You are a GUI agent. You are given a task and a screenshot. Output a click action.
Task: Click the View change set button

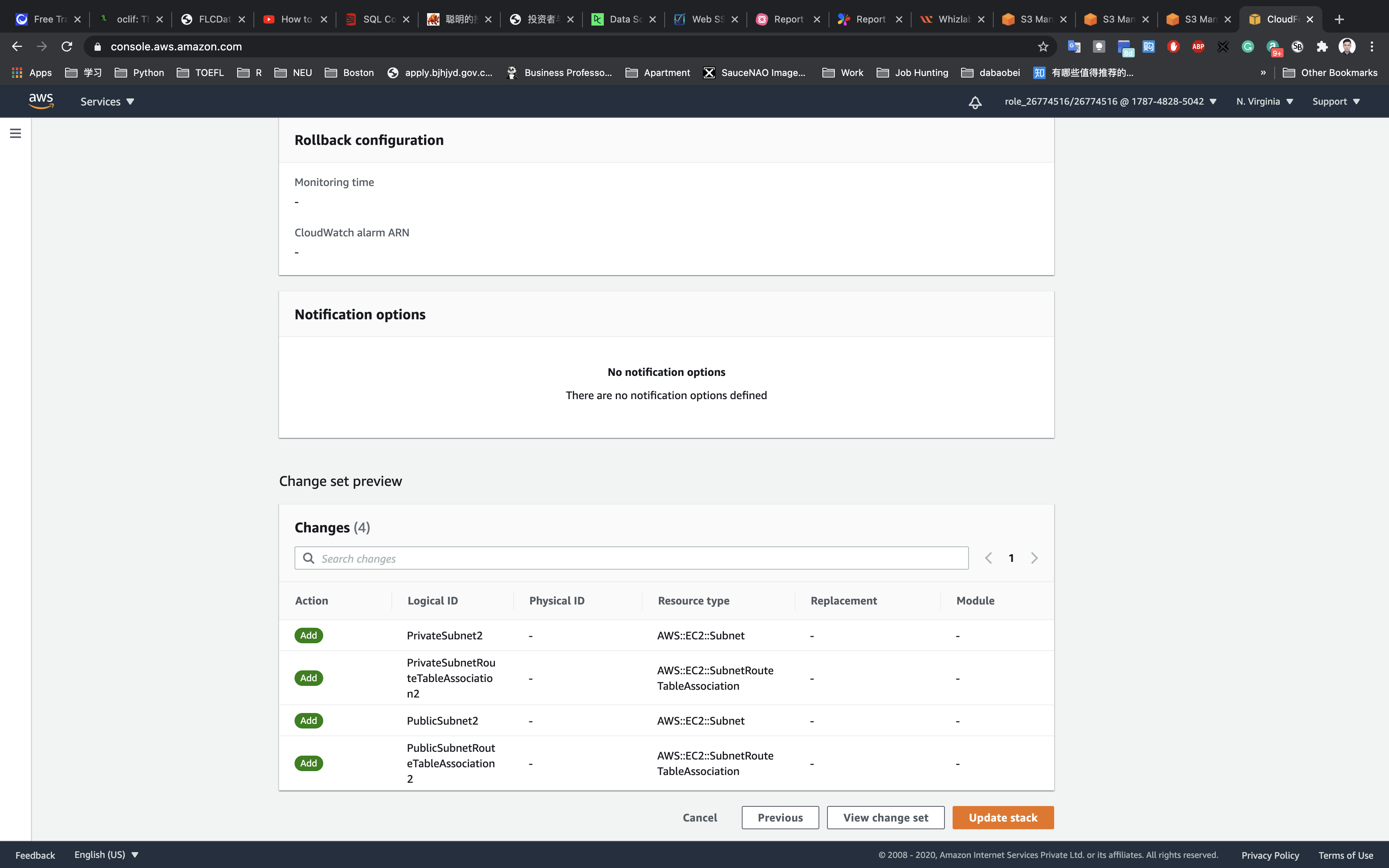pos(885,818)
